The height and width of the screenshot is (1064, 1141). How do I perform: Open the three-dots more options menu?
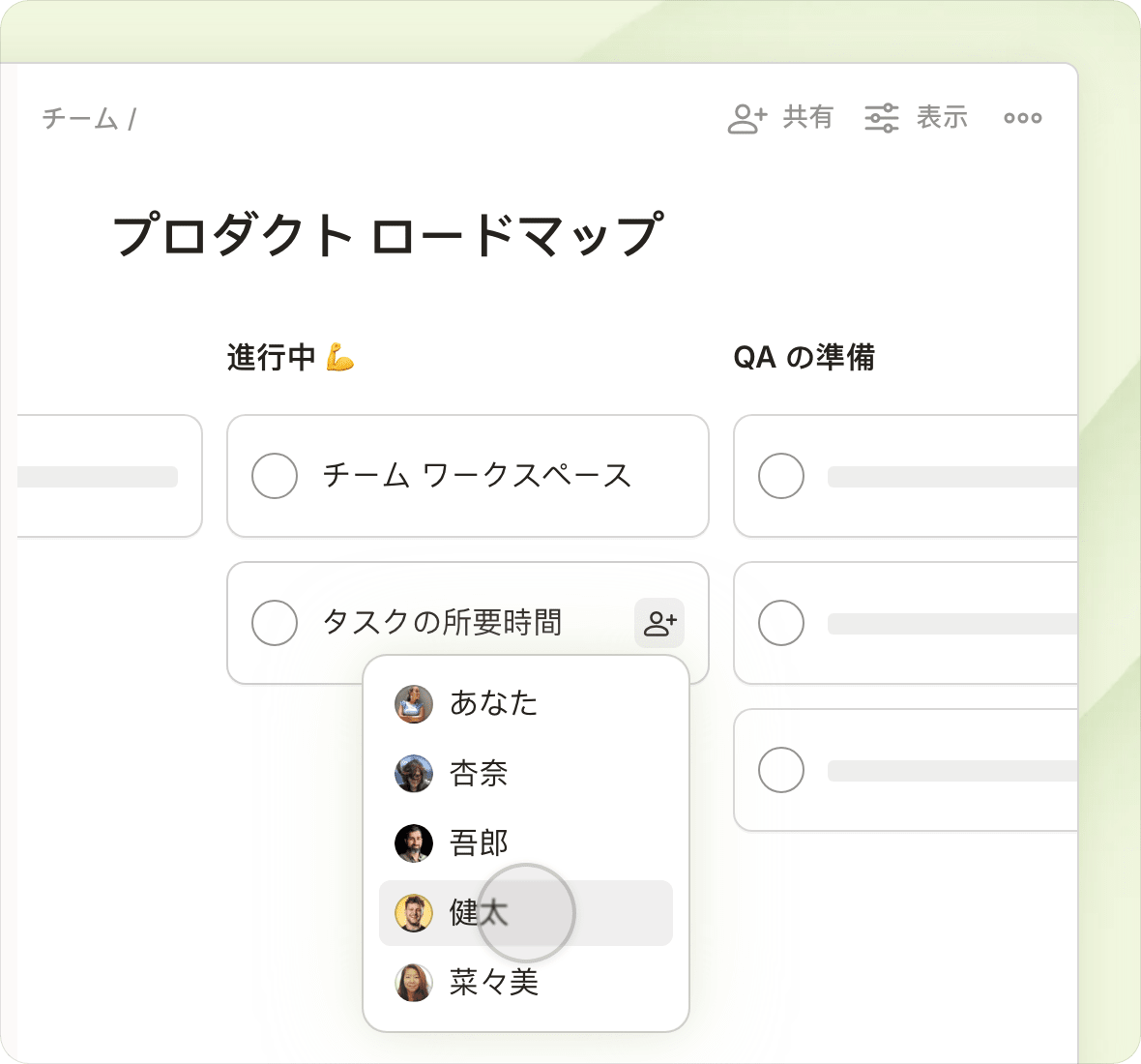[1022, 118]
